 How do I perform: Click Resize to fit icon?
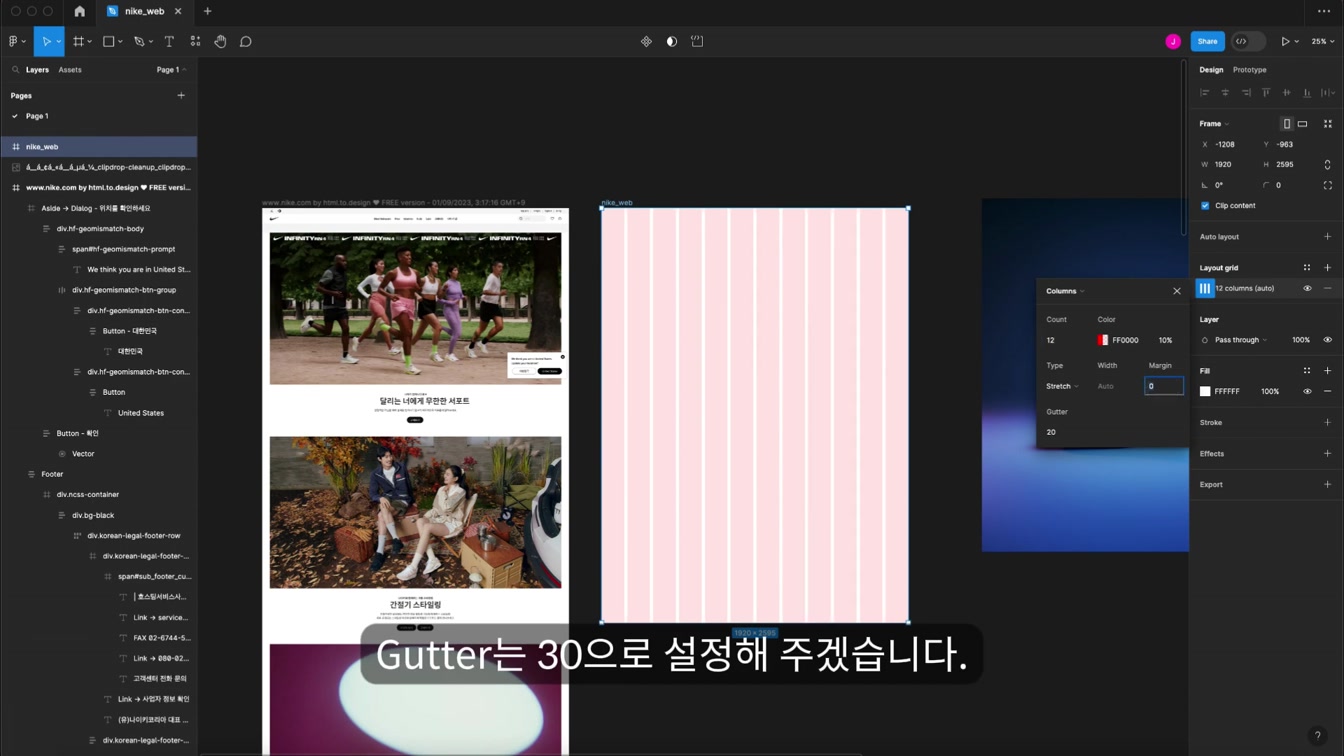(1328, 124)
